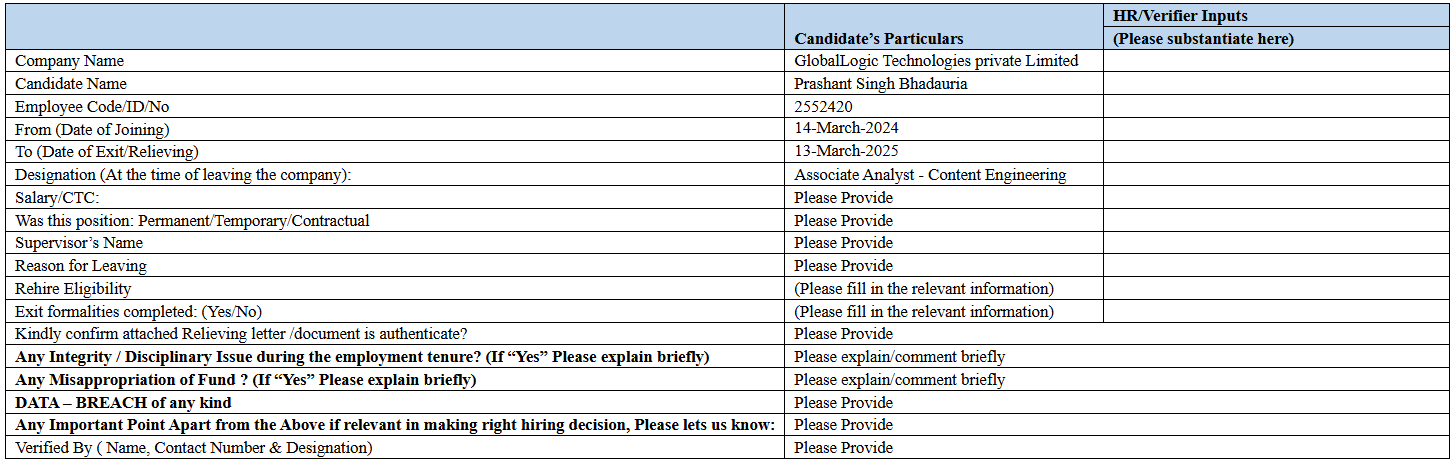Click Please Provide in the Verified By row
Image resolution: width=1456 pixels, height=467 pixels.
pos(843,448)
